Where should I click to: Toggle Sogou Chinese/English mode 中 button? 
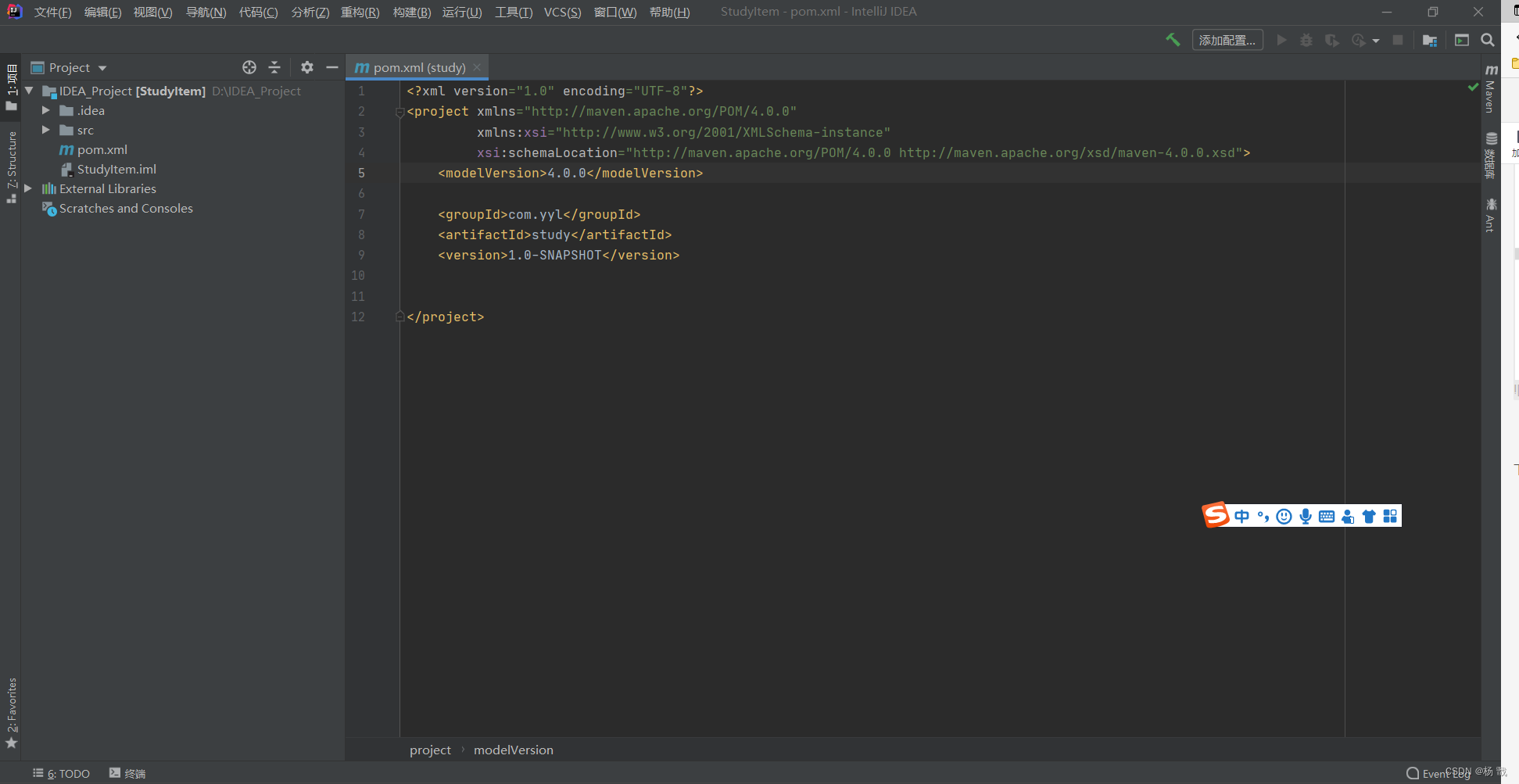tap(1242, 516)
